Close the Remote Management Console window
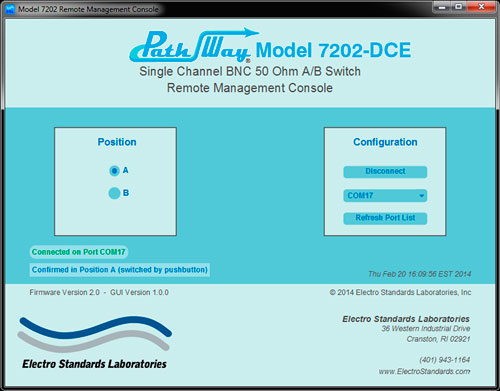Viewport: 500px width, 391px height. click(481, 7)
